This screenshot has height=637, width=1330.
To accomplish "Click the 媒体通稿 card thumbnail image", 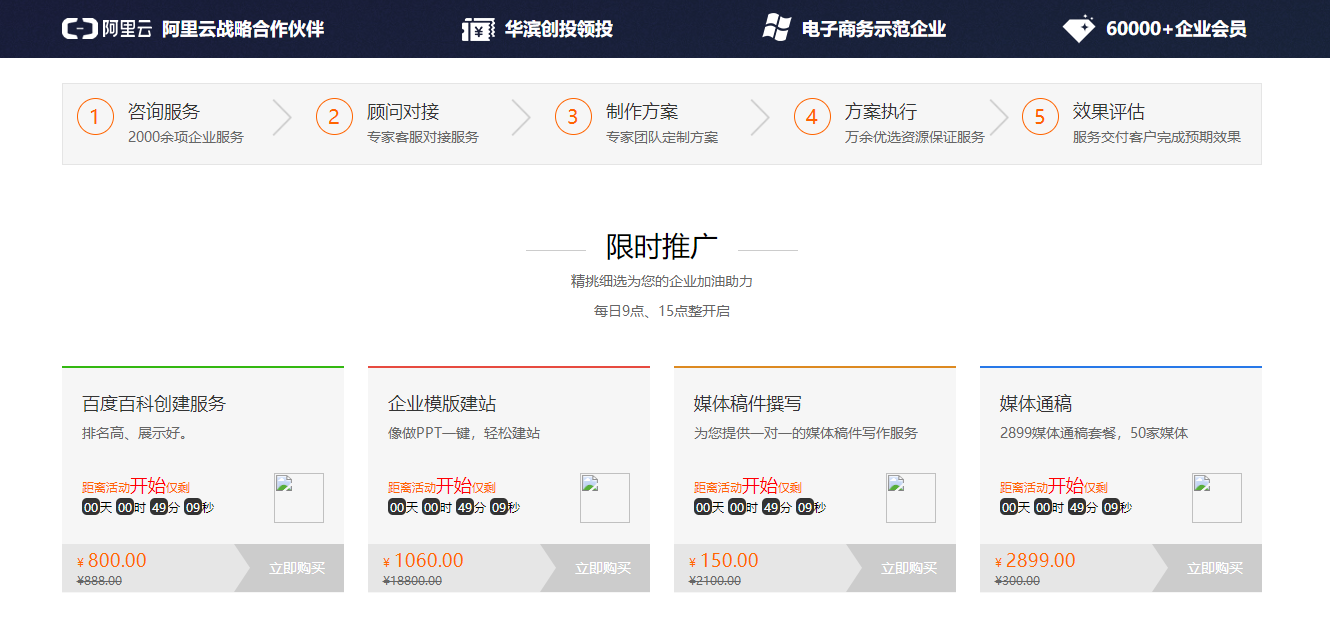I will tap(1216, 498).
